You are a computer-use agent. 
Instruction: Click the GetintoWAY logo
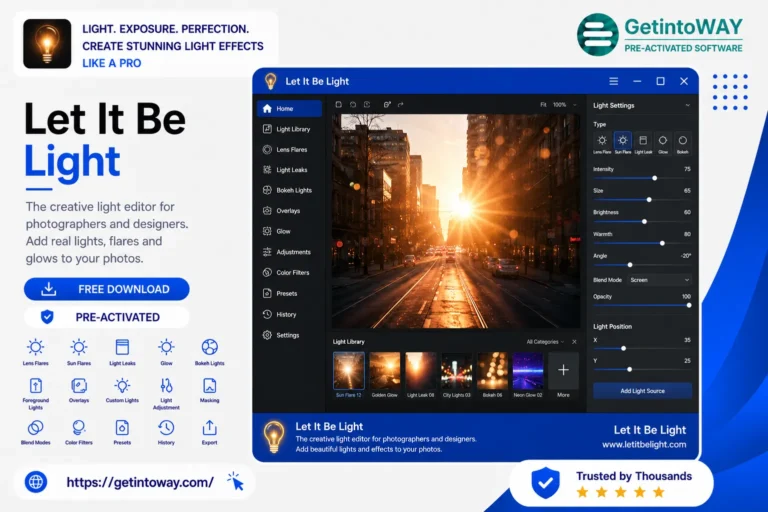[660, 35]
